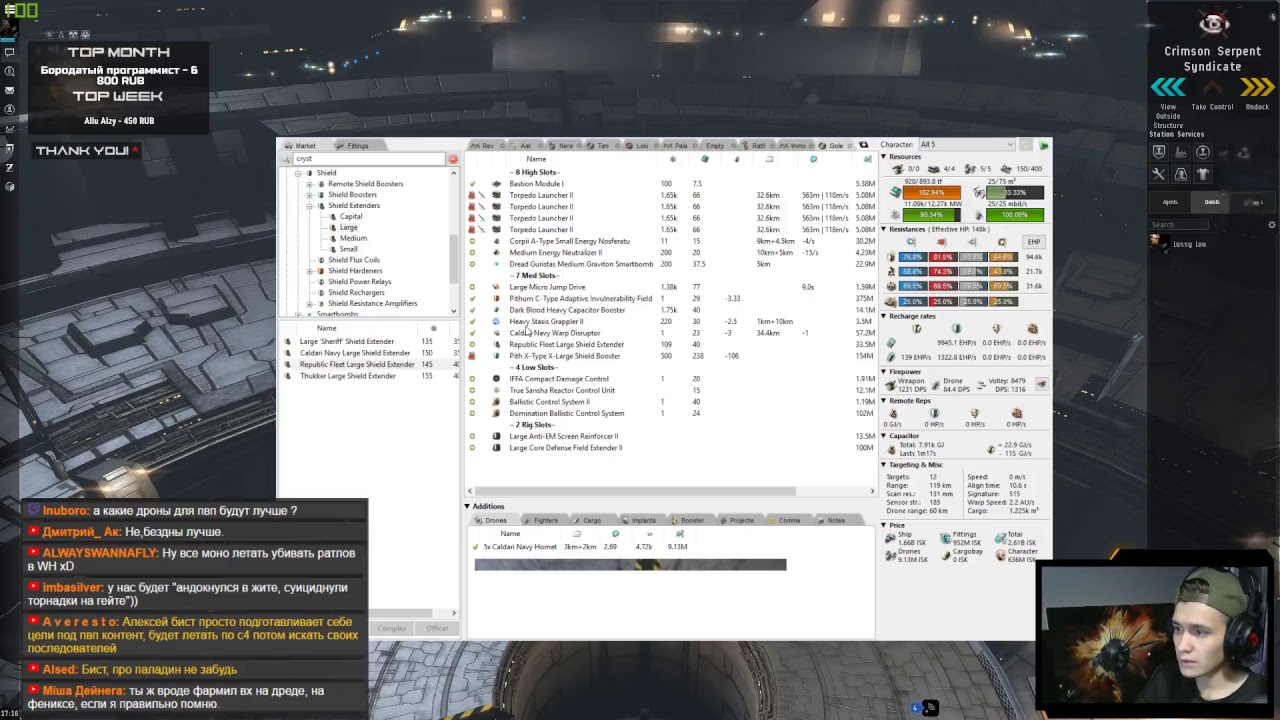1280x720 pixels.
Task: Collapse the Resources stats panel
Action: tap(883, 157)
